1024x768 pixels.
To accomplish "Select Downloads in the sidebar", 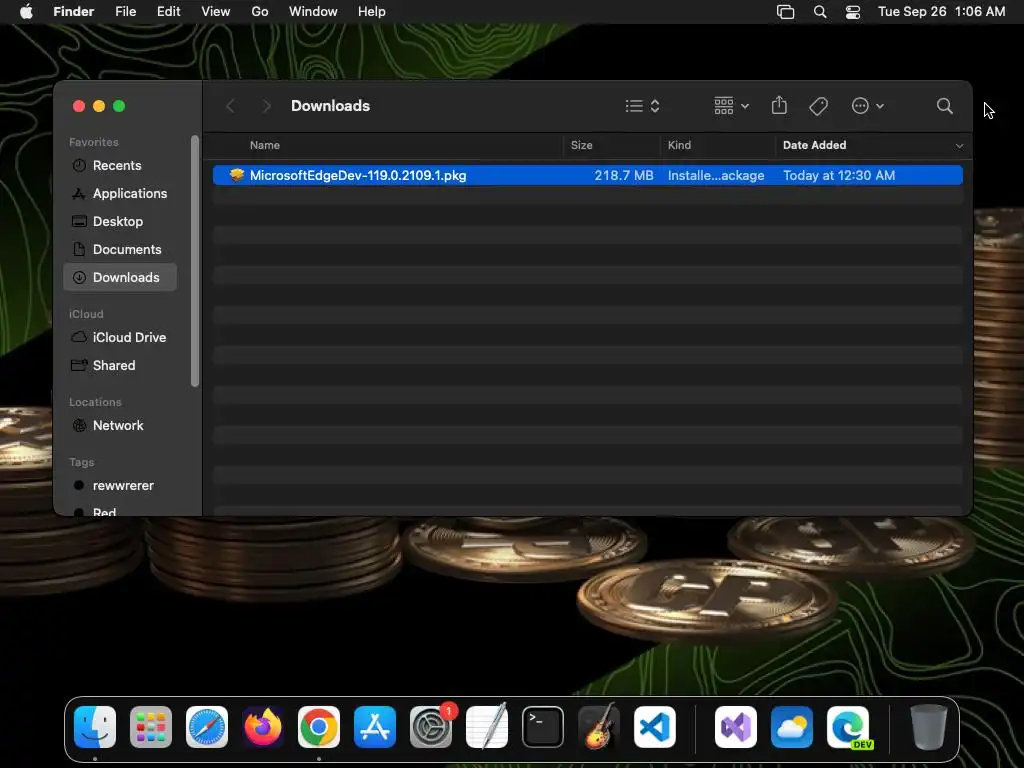I will (120, 278).
